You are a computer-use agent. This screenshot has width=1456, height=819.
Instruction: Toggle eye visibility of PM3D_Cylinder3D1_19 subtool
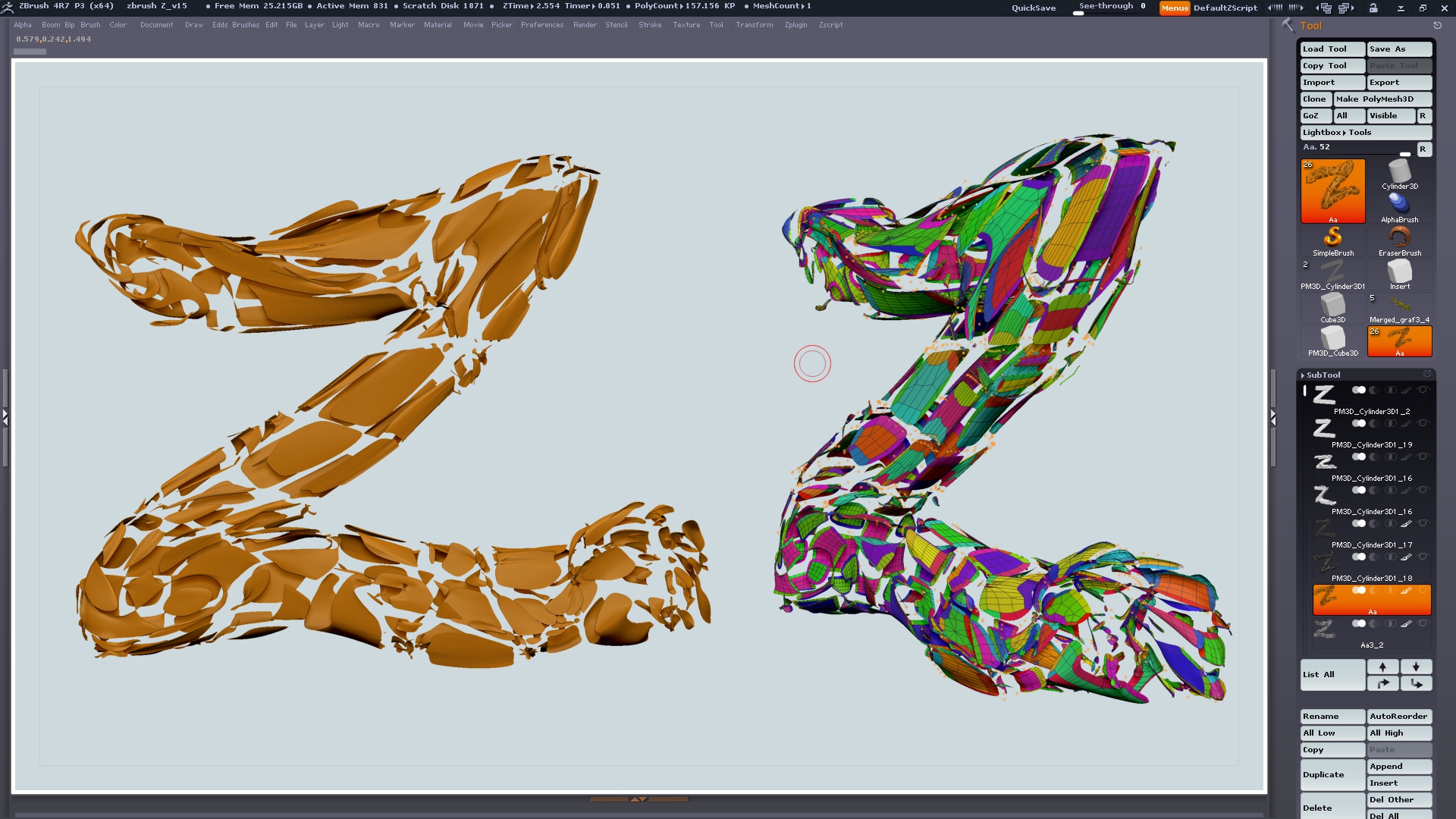1423,423
